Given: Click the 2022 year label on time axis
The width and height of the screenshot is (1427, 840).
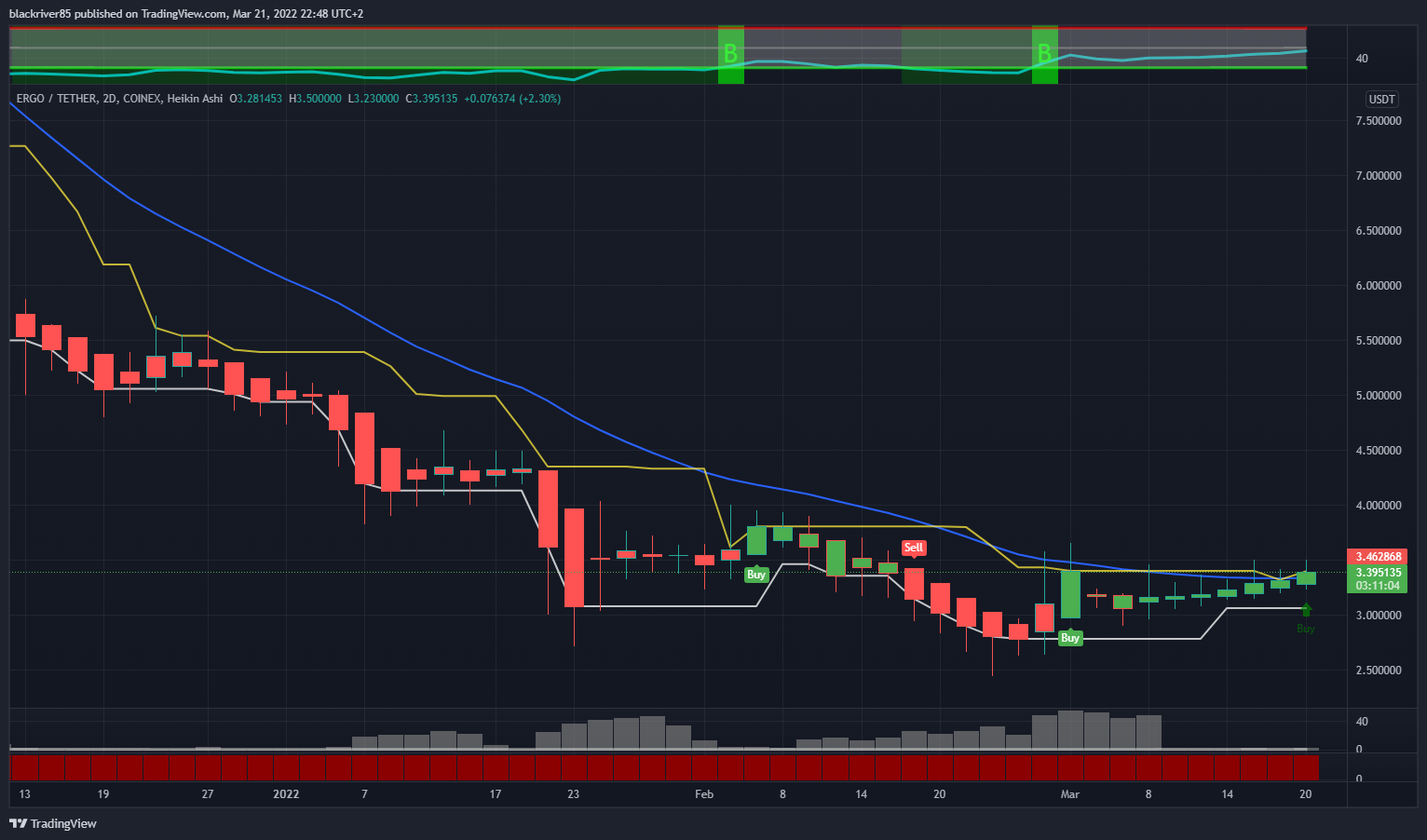Looking at the screenshot, I should pyautogui.click(x=286, y=794).
